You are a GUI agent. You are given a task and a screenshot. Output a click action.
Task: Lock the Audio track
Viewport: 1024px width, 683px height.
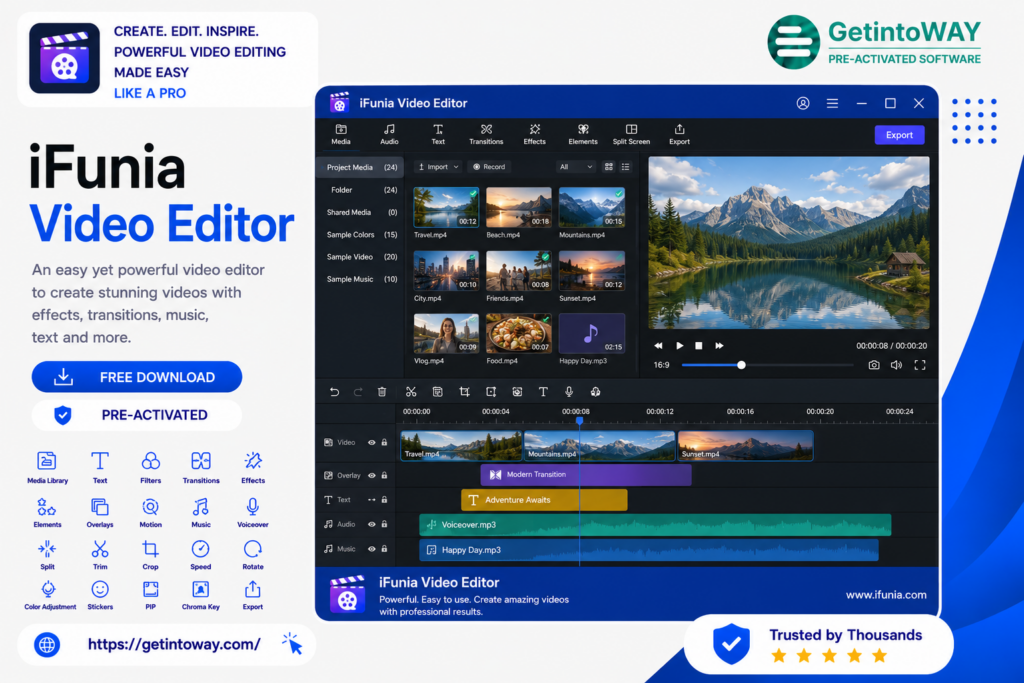pos(385,524)
